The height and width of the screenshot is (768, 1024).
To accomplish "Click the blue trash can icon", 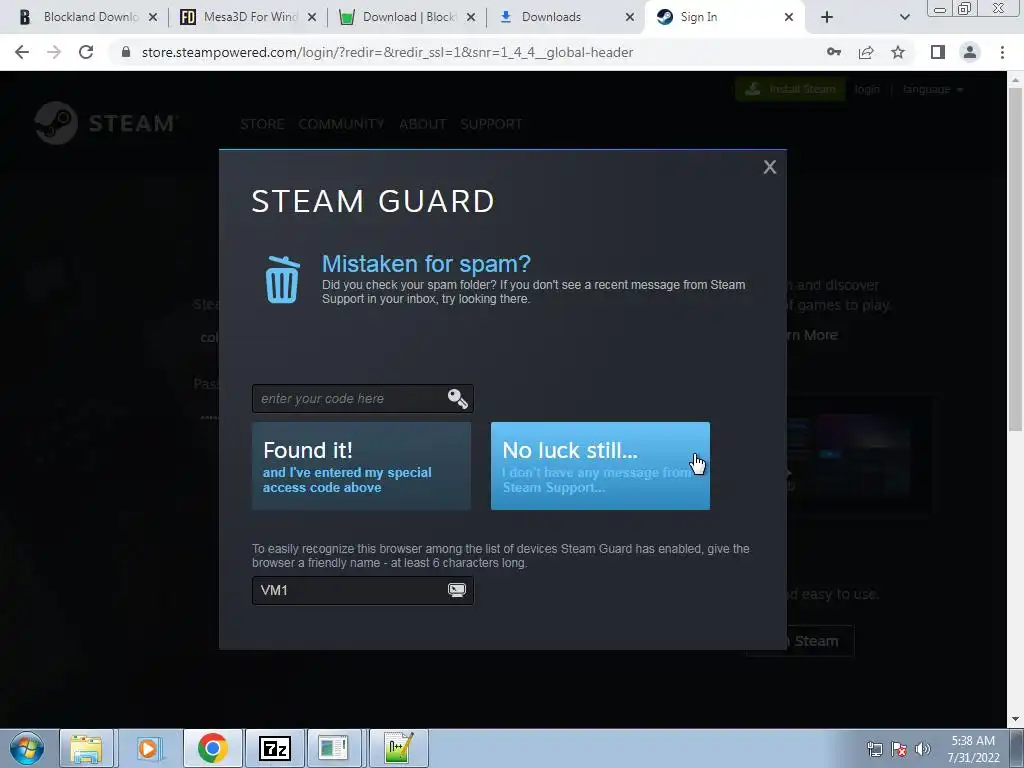I will [282, 280].
